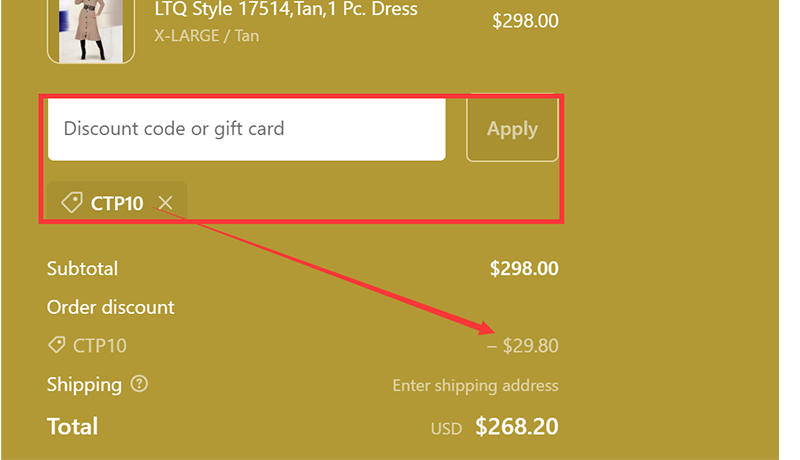Click the Apply discount button

click(x=512, y=128)
